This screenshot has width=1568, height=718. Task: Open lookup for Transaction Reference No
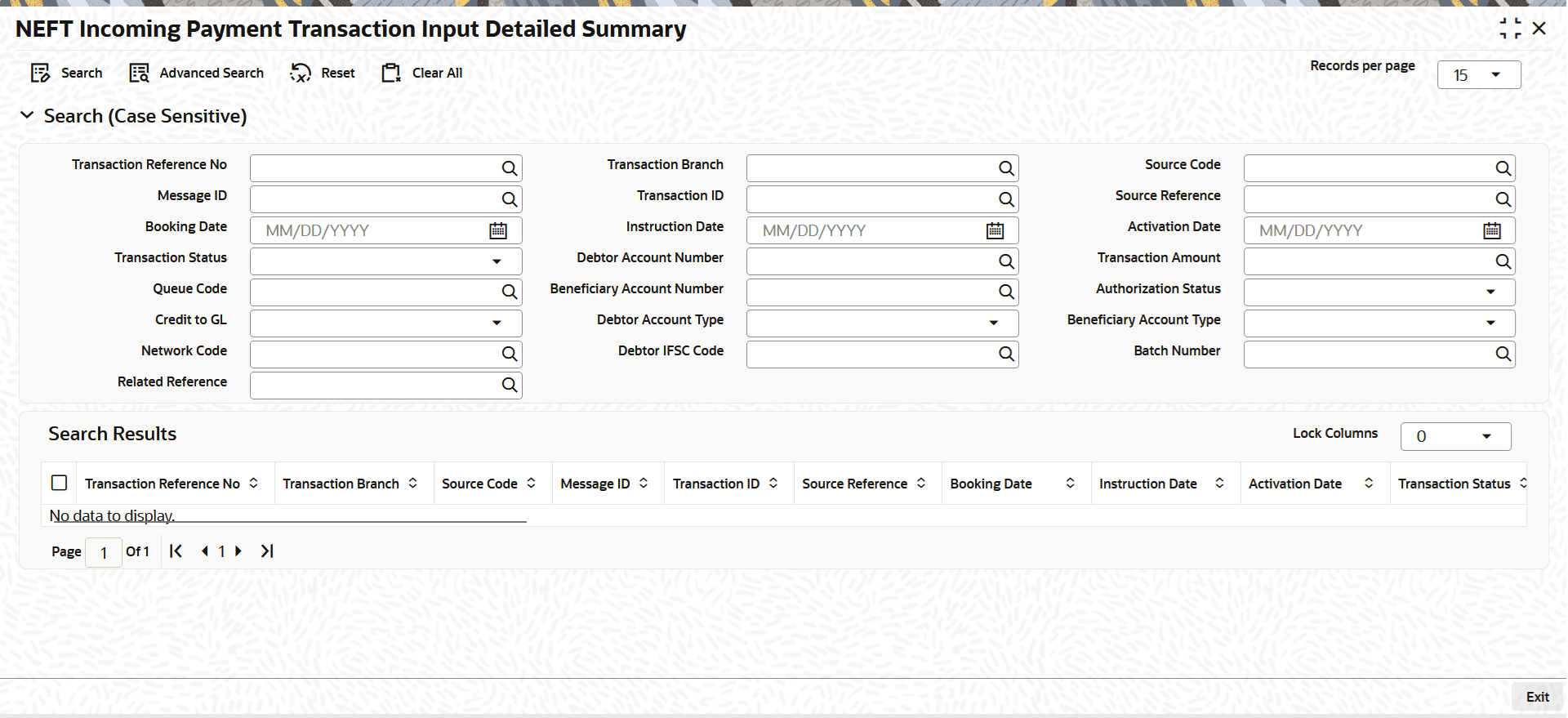tap(510, 168)
